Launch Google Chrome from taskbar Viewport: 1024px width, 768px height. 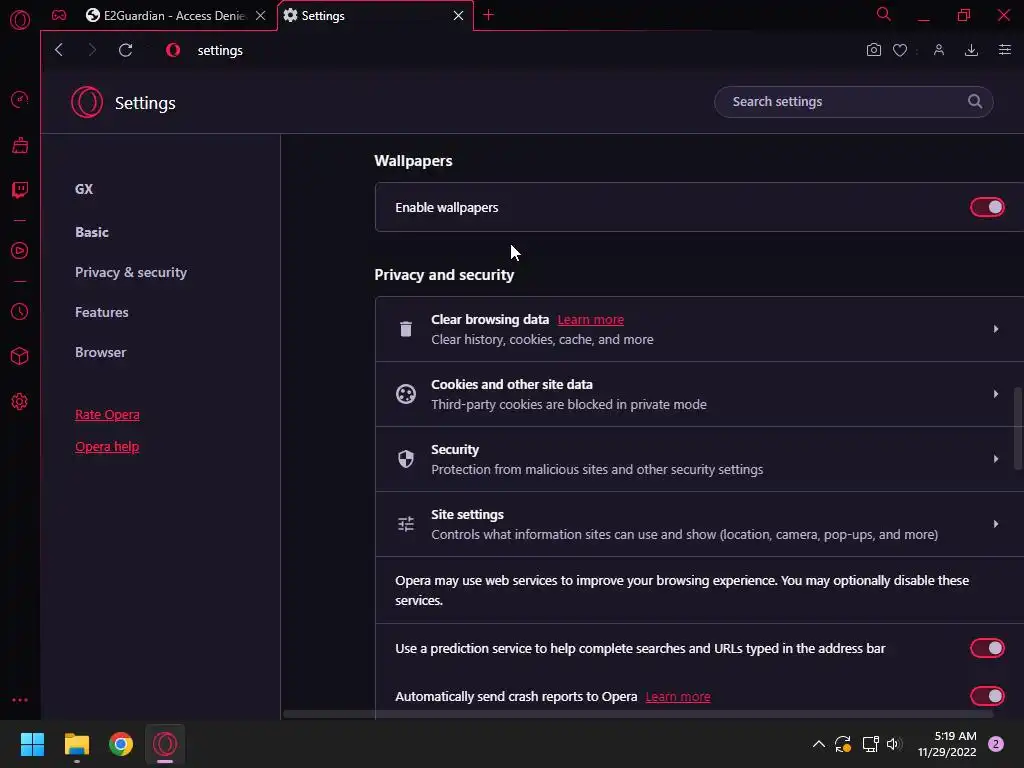point(121,744)
